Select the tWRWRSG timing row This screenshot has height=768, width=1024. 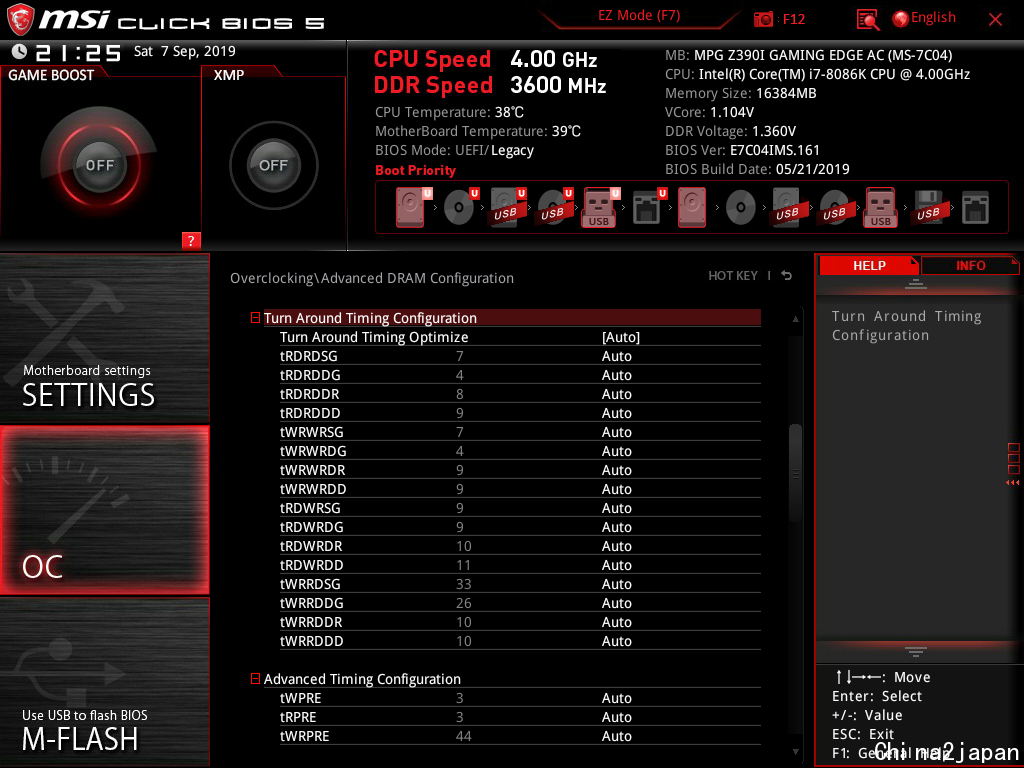(520, 432)
